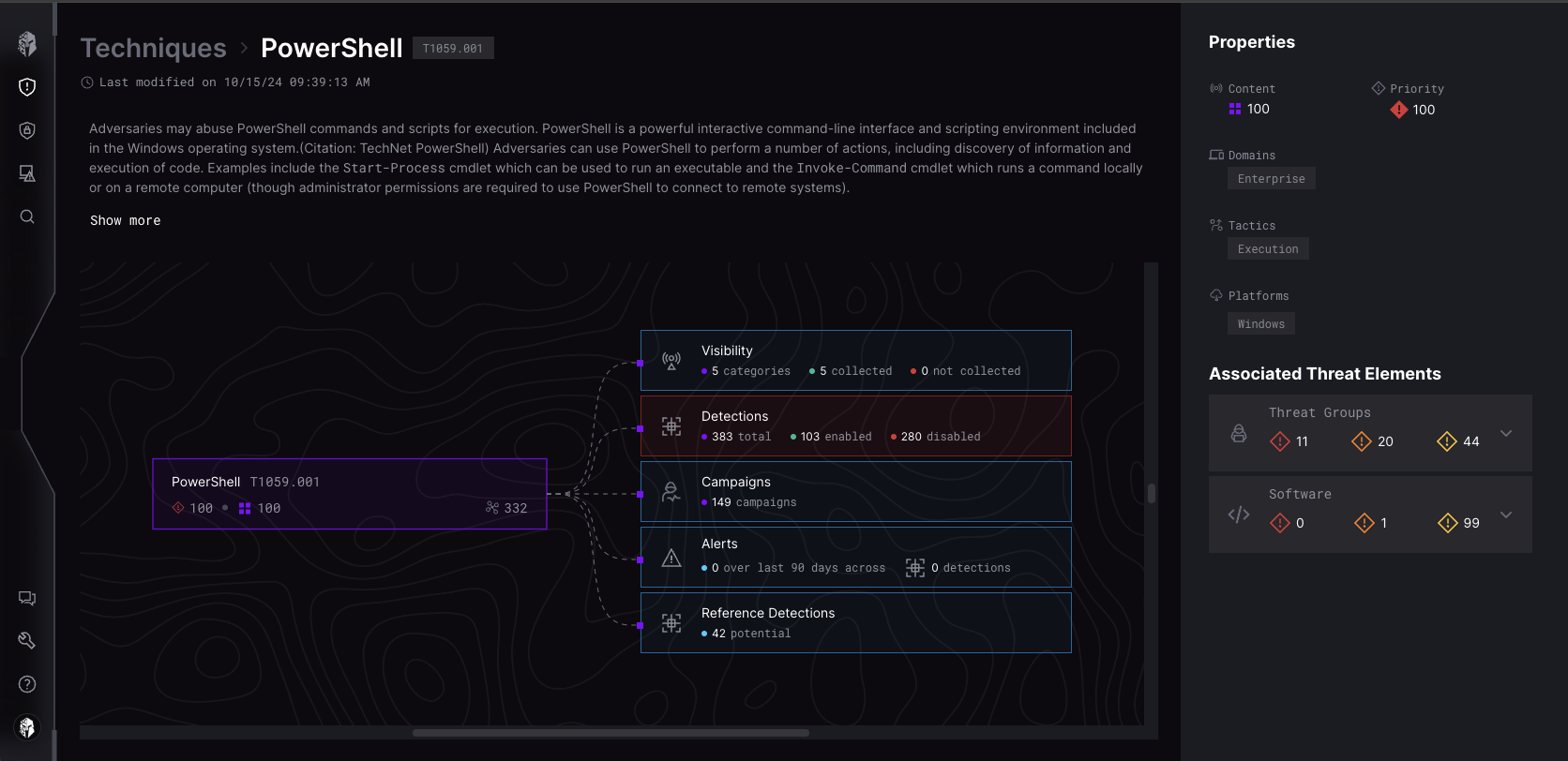
Task: Open the Reference Detections node card
Action: (x=855, y=622)
